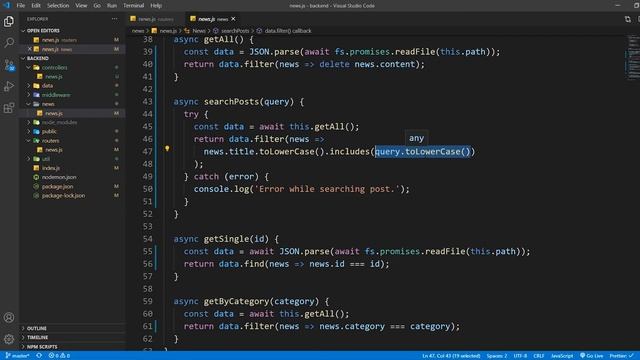Image resolution: width=640 pixels, height=360 pixels.
Task: Click the synchronize changes icon in status bar
Action: tap(39, 356)
